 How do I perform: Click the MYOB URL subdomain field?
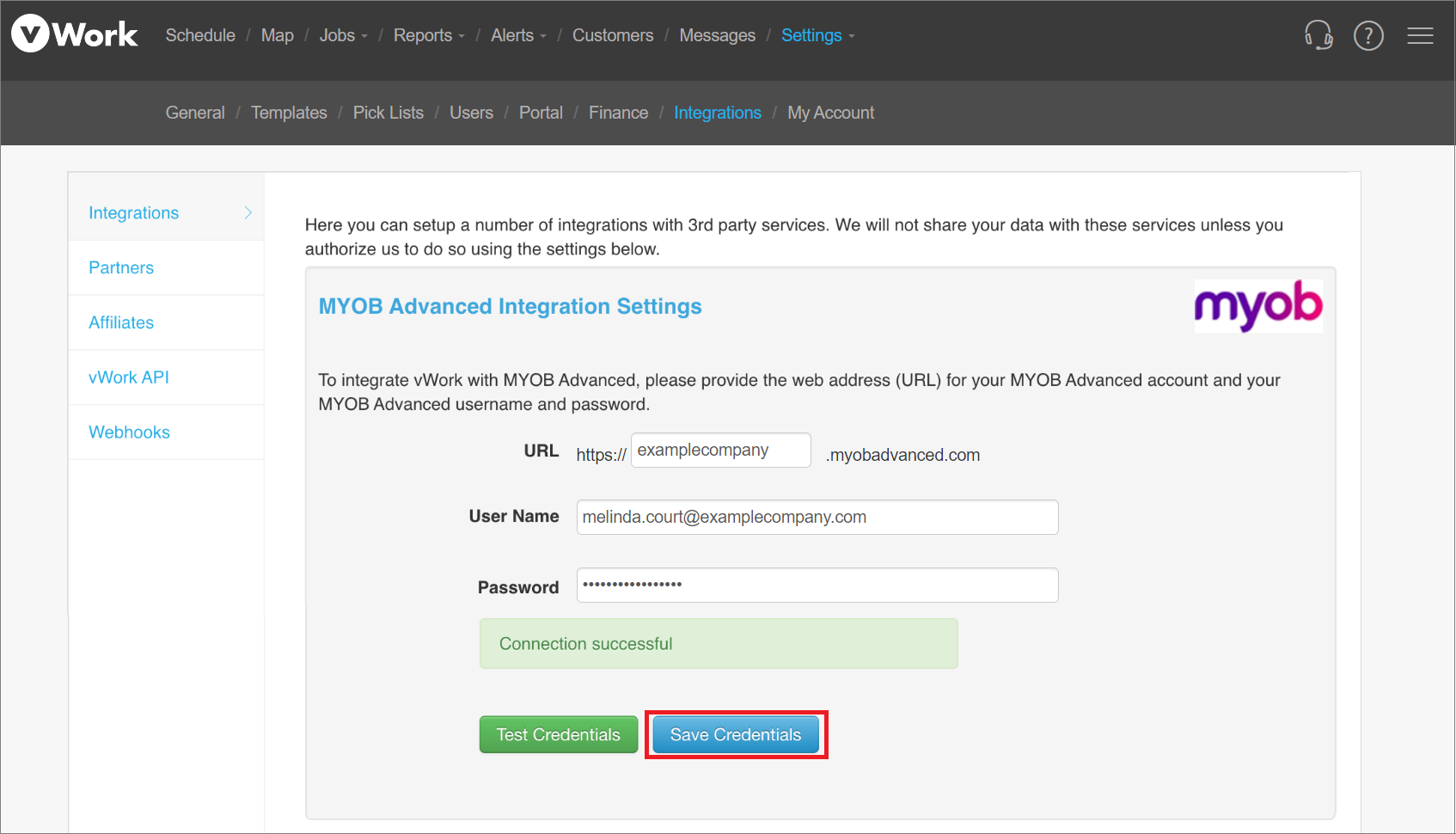720,451
